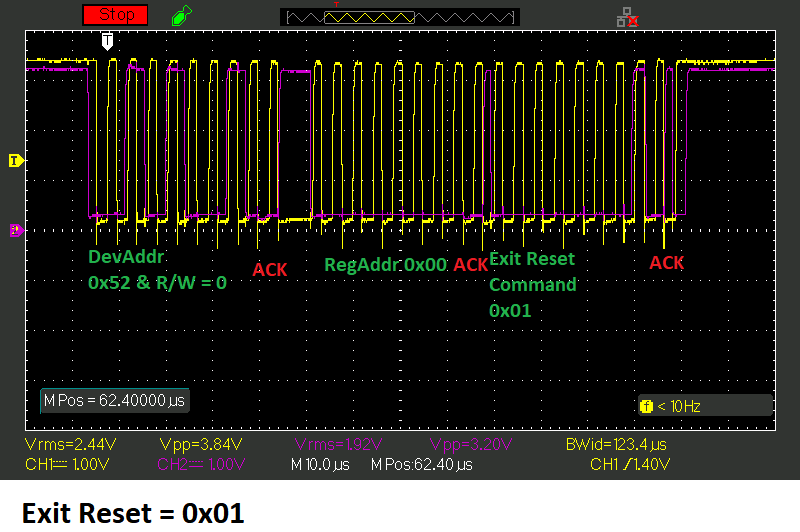Click the magenta channel 2 ground marker

tap(16, 230)
